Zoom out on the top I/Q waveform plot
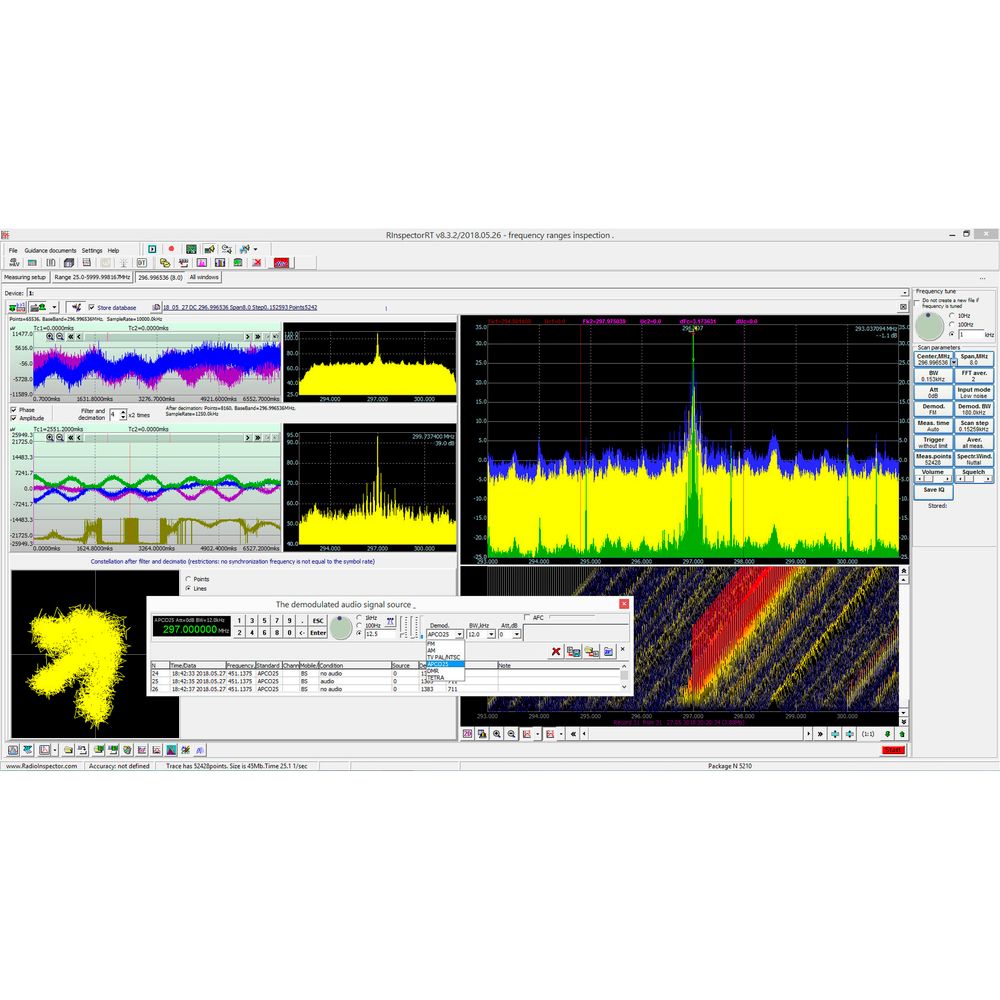This screenshot has height=1000, width=1000. click(x=60, y=336)
